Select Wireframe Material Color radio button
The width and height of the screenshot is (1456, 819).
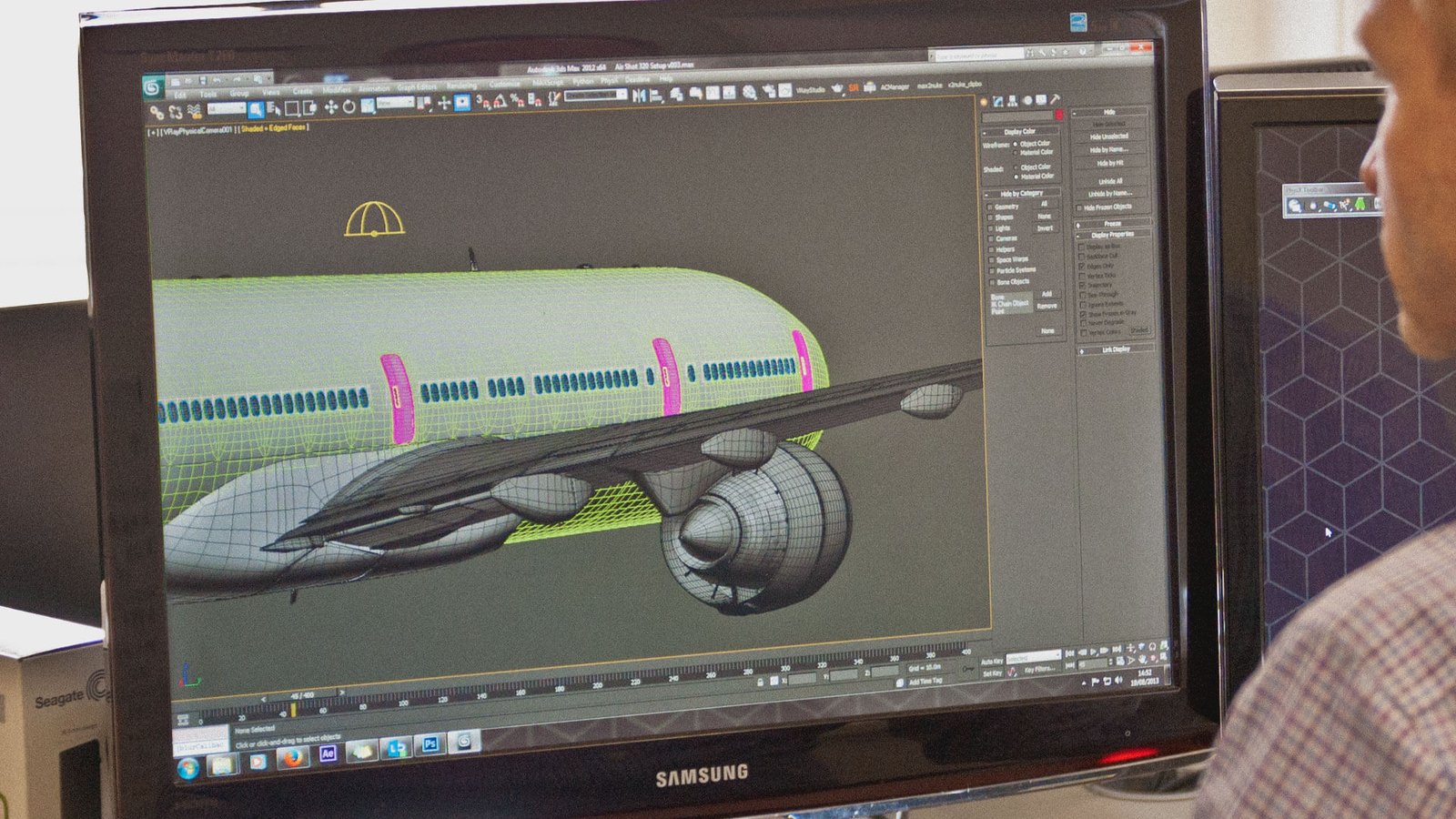(x=1016, y=153)
